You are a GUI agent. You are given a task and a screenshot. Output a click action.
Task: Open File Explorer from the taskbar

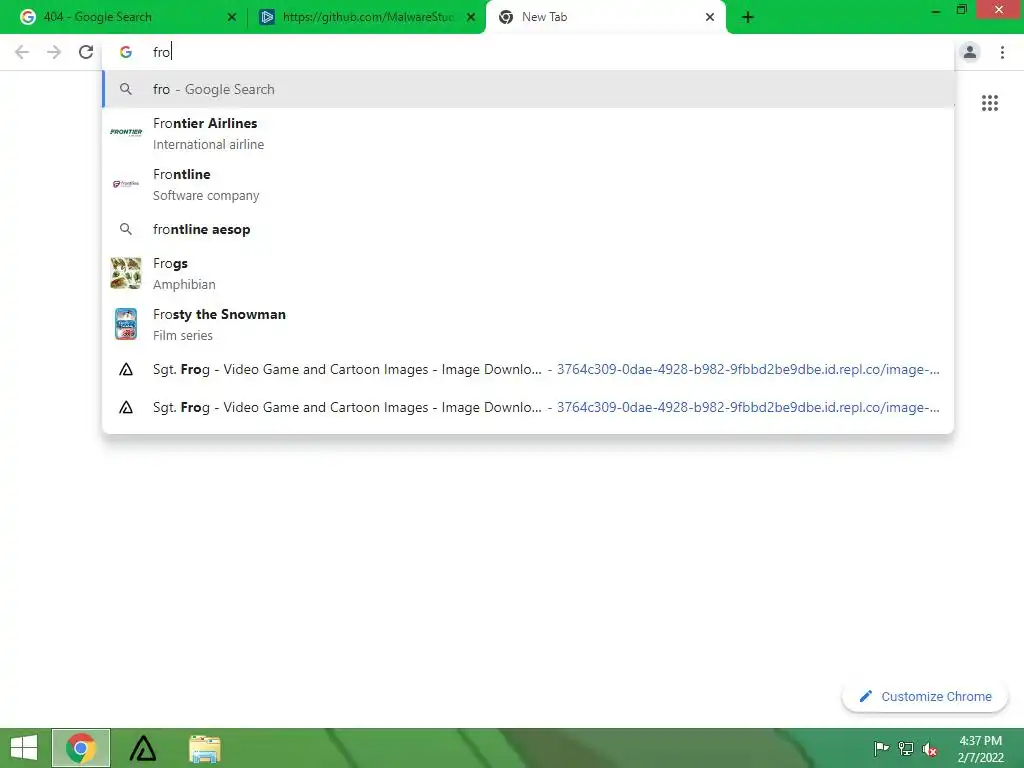[204, 748]
